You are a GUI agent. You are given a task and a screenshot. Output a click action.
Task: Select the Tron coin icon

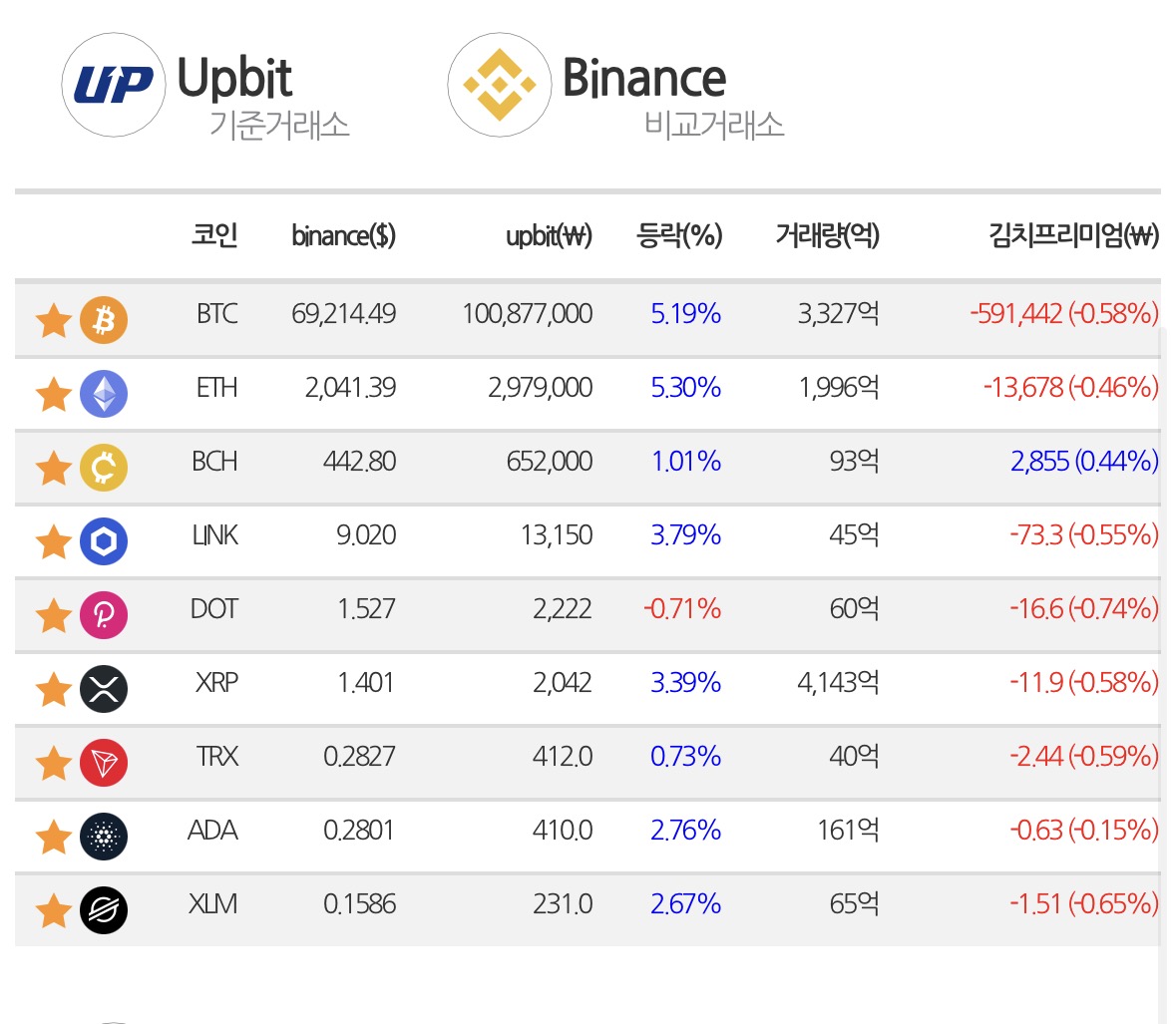(x=104, y=763)
